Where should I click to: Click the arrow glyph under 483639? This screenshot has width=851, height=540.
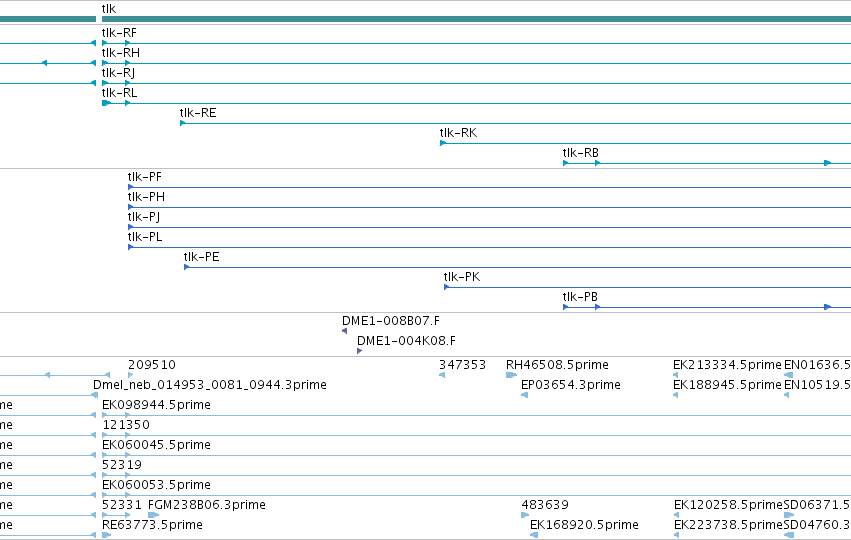pos(525,515)
